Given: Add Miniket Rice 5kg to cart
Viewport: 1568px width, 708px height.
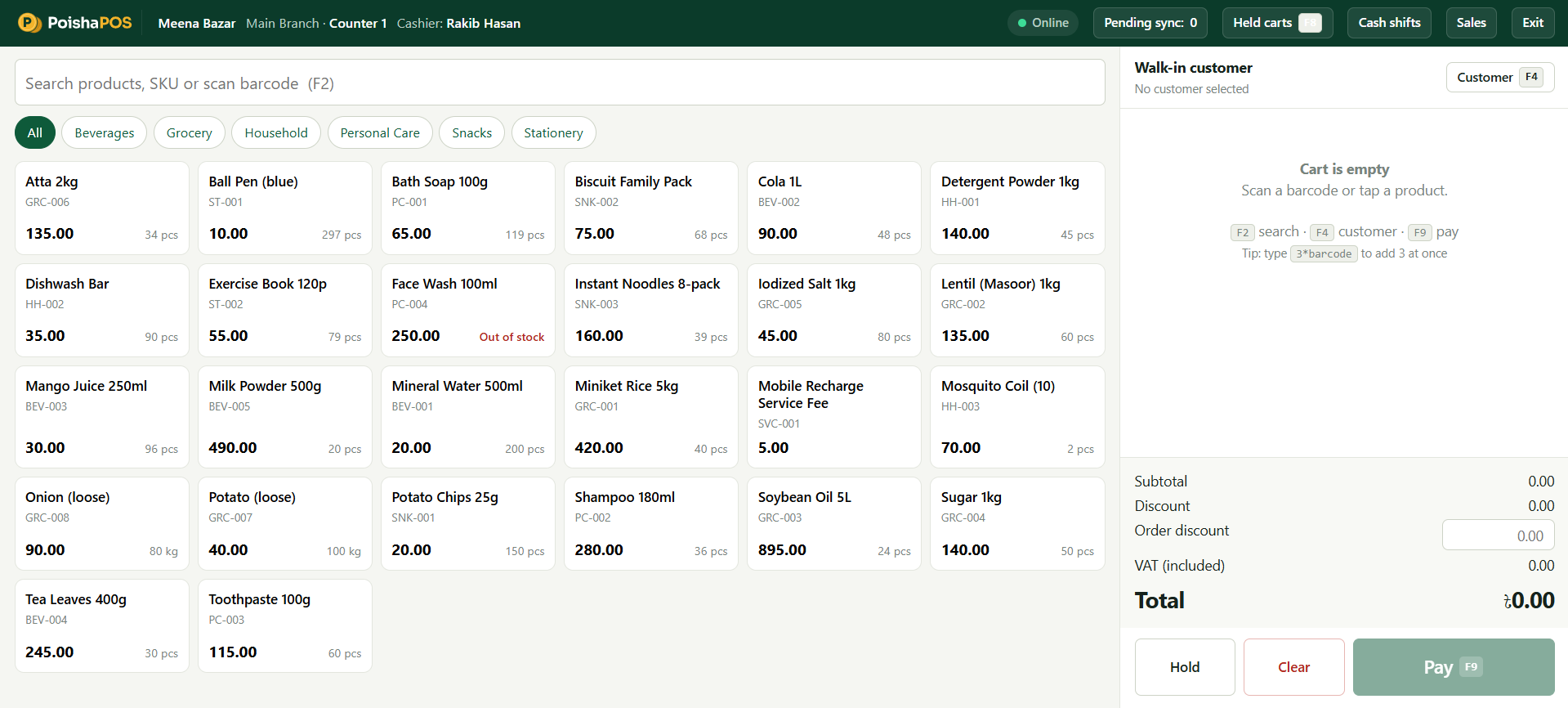Looking at the screenshot, I should [x=651, y=417].
